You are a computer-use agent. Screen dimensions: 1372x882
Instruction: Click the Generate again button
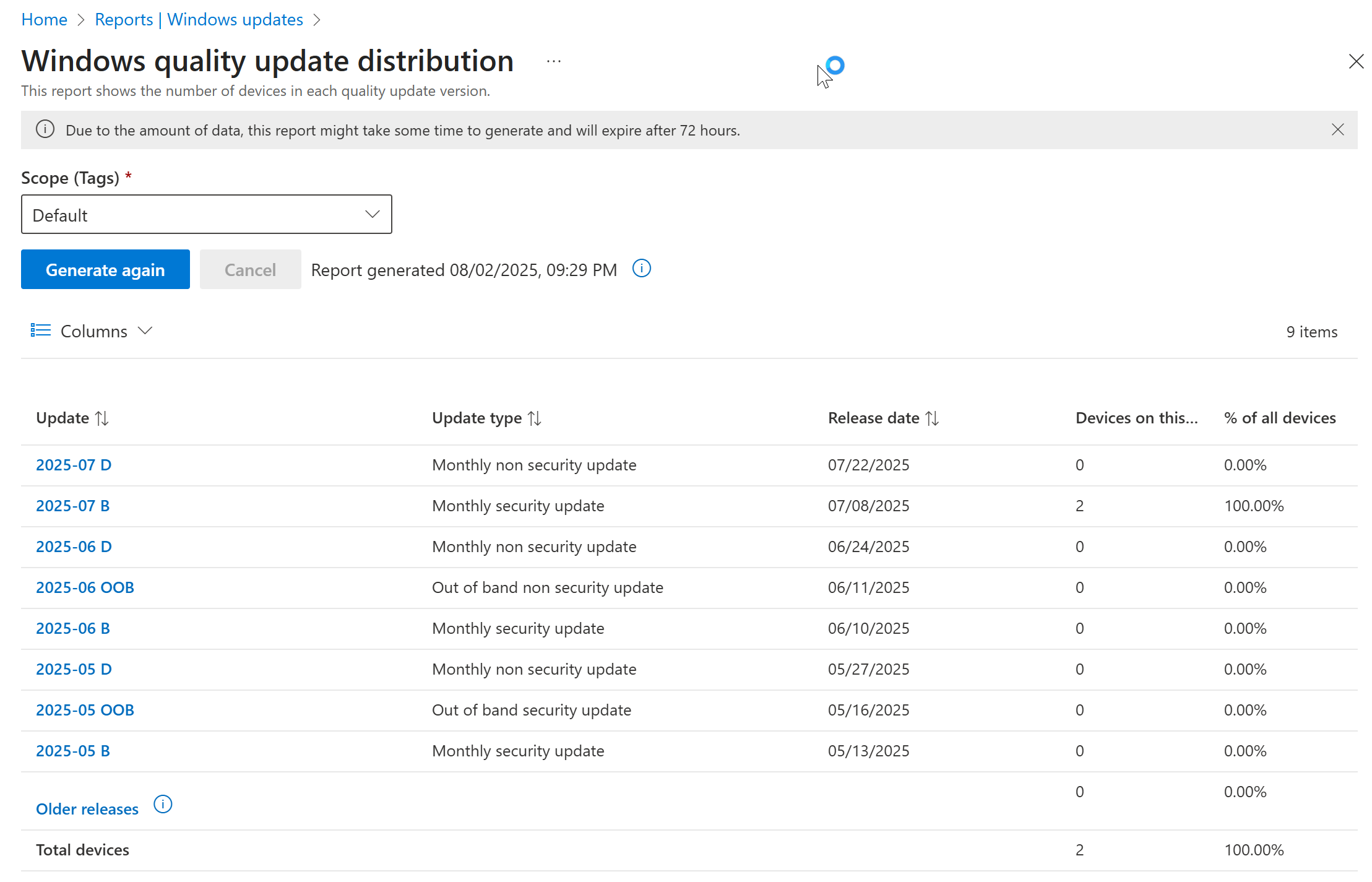click(x=105, y=269)
